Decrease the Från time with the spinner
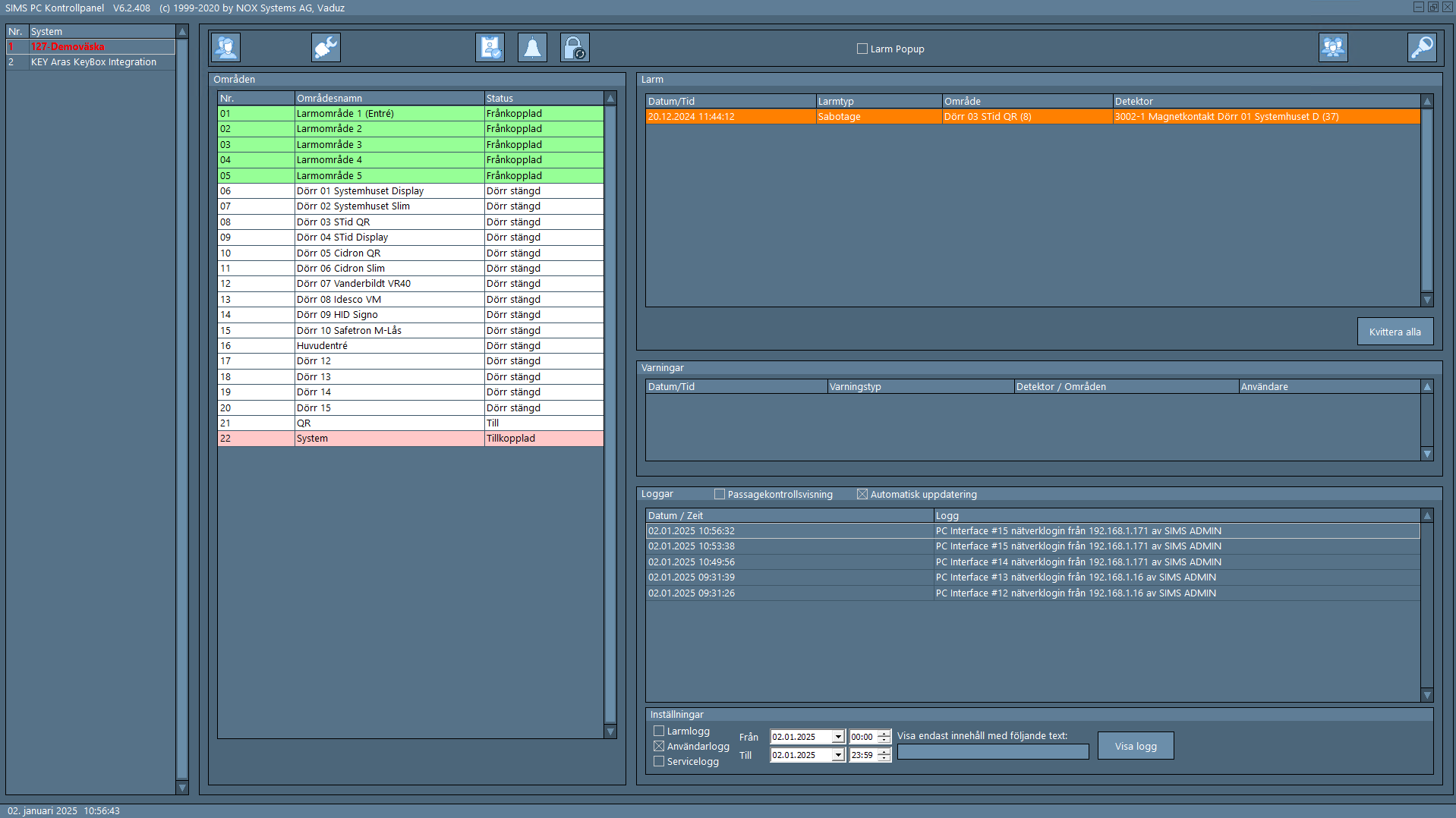 coord(884,740)
